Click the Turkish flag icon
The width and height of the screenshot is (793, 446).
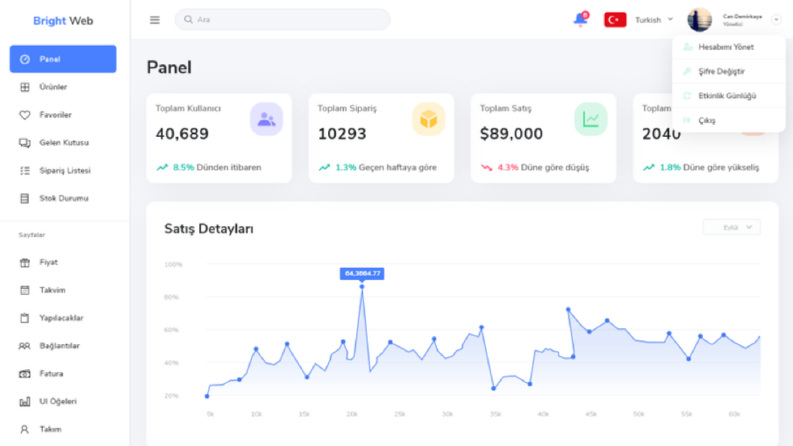point(615,20)
